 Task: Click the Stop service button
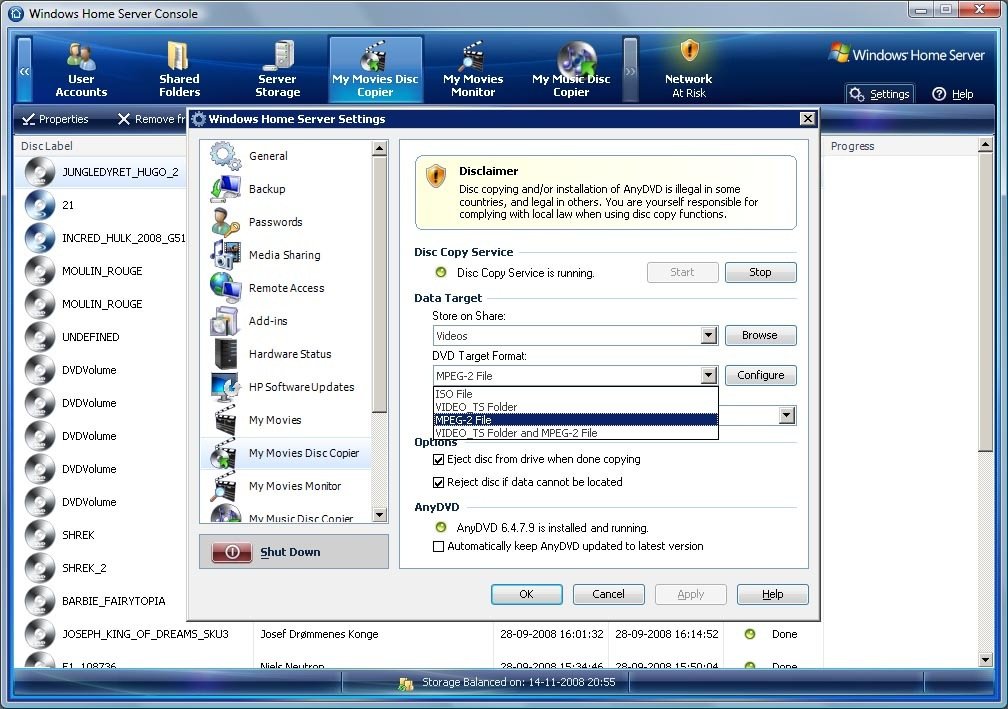[x=760, y=273]
